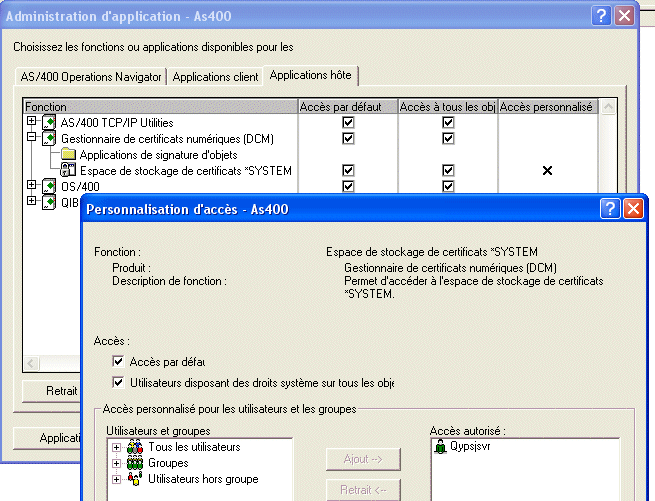Expand the QIB node in function tree

point(31,201)
